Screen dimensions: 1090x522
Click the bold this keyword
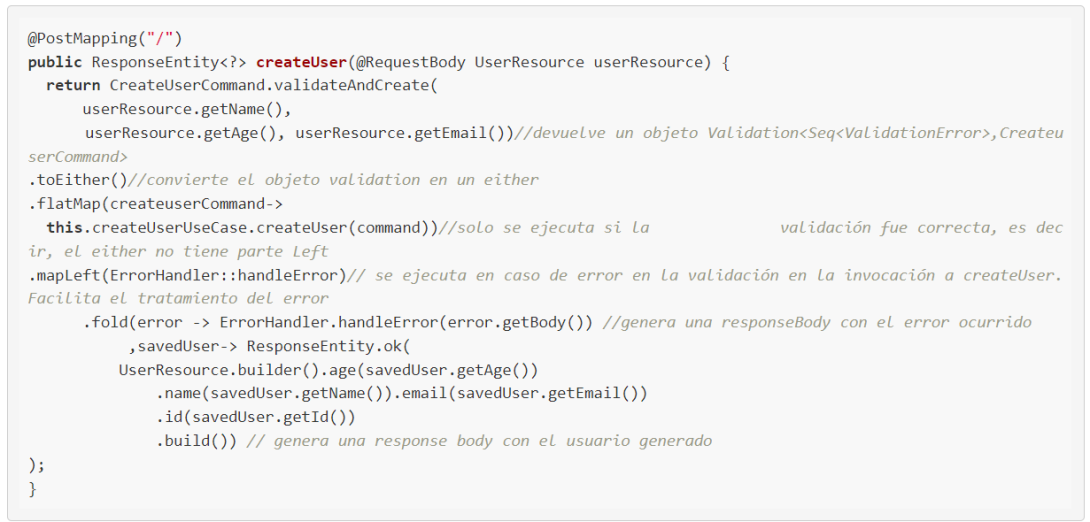(64, 228)
